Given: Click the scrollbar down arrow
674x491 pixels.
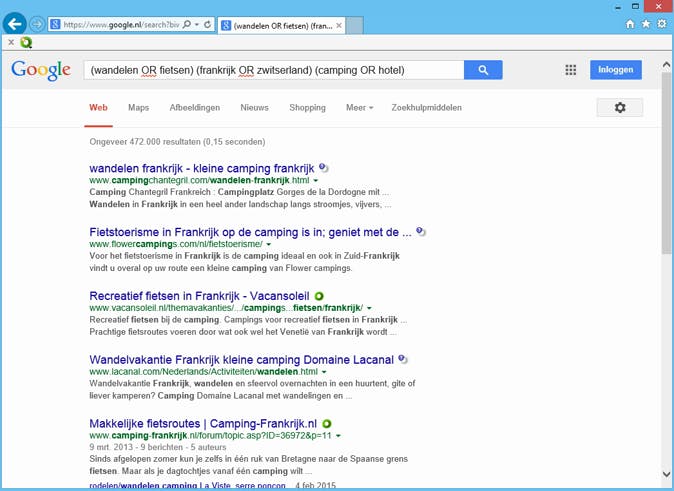Looking at the screenshot, I should tap(666, 475).
